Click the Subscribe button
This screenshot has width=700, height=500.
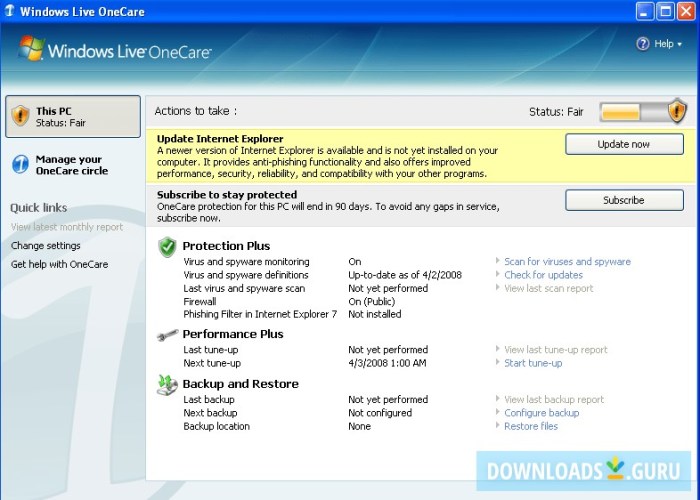[x=624, y=200]
